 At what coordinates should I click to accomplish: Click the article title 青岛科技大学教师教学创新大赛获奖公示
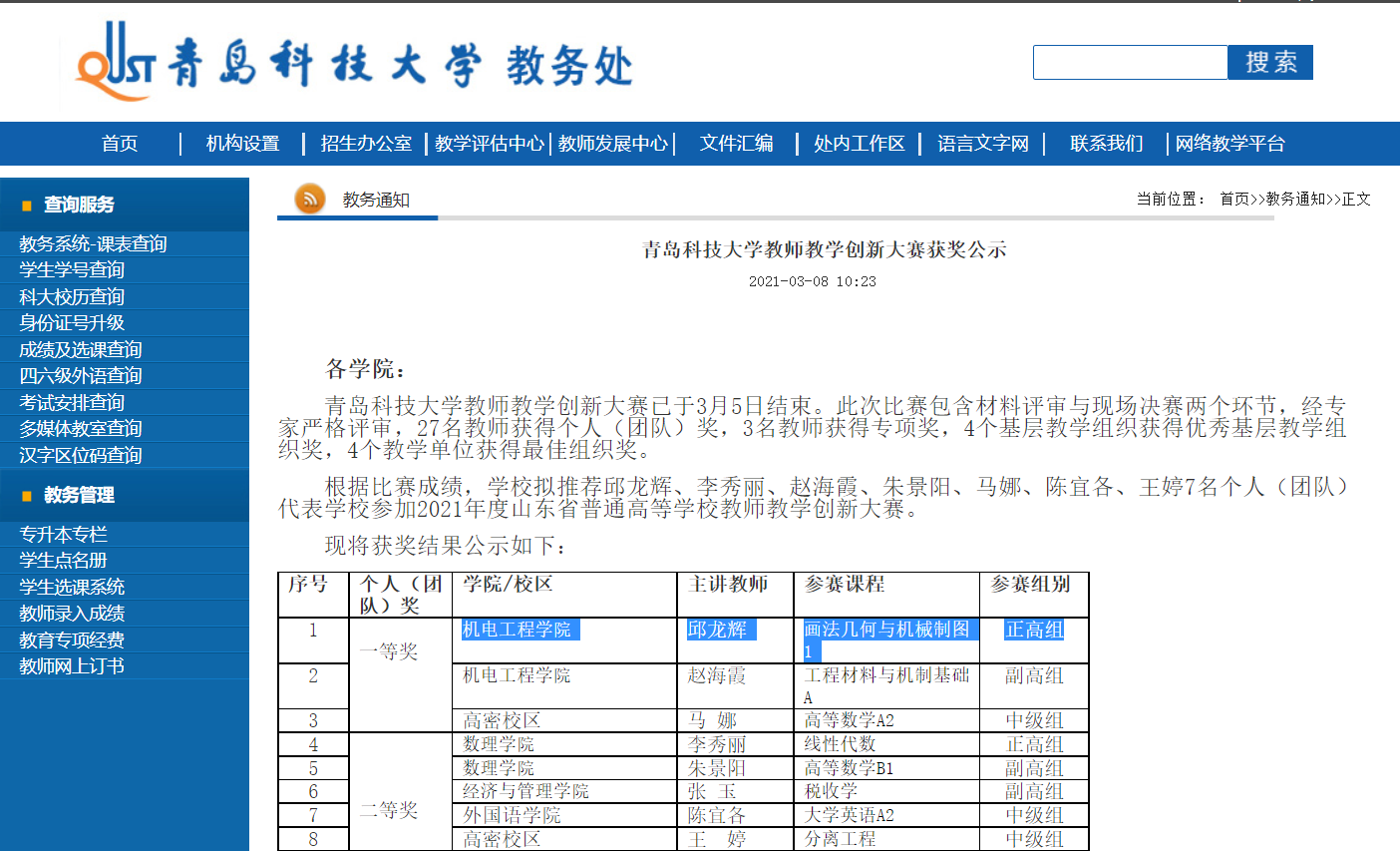tap(825, 249)
